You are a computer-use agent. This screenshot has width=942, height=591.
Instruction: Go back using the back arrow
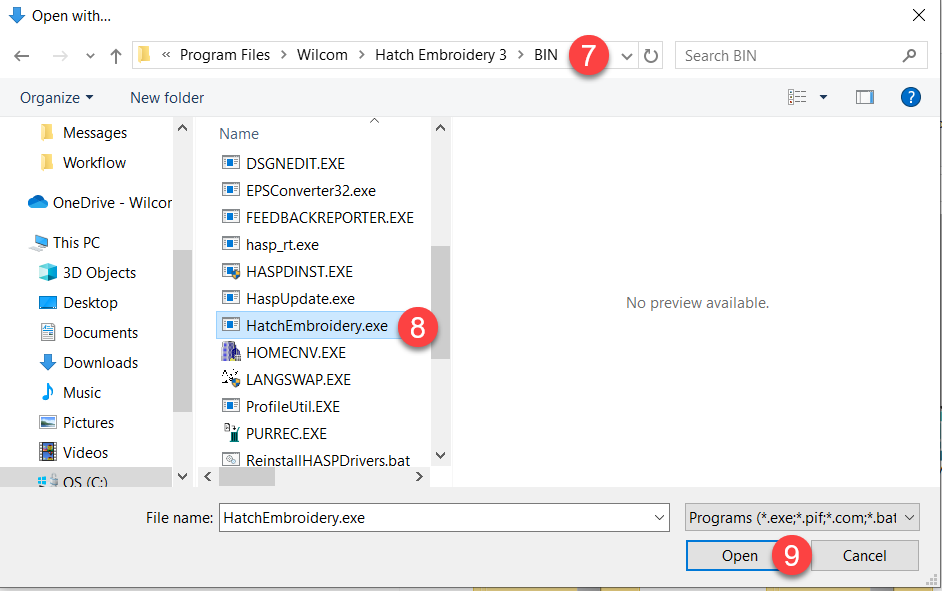(x=22, y=56)
